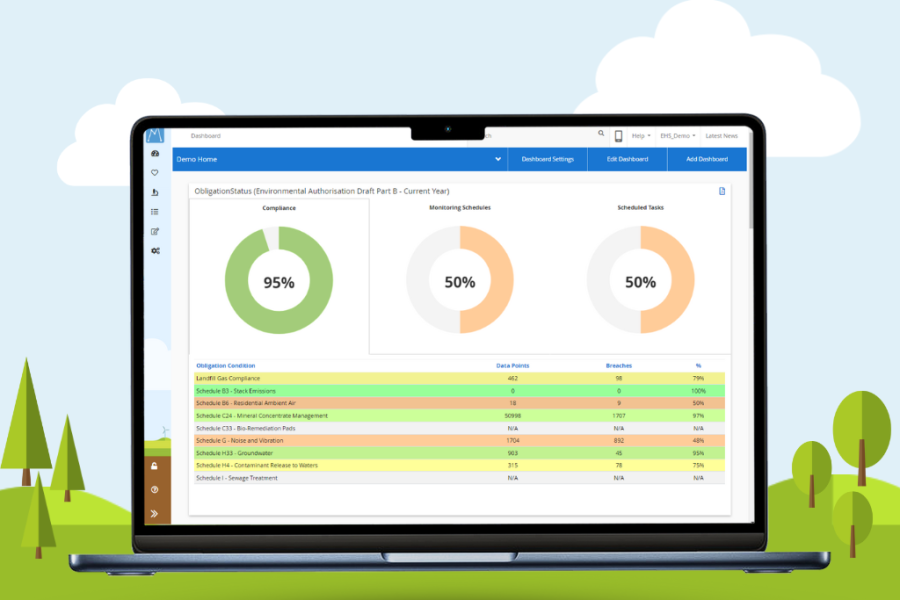The height and width of the screenshot is (600, 900).
Task: Open the help question mark sidebar icon
Action: [x=155, y=490]
